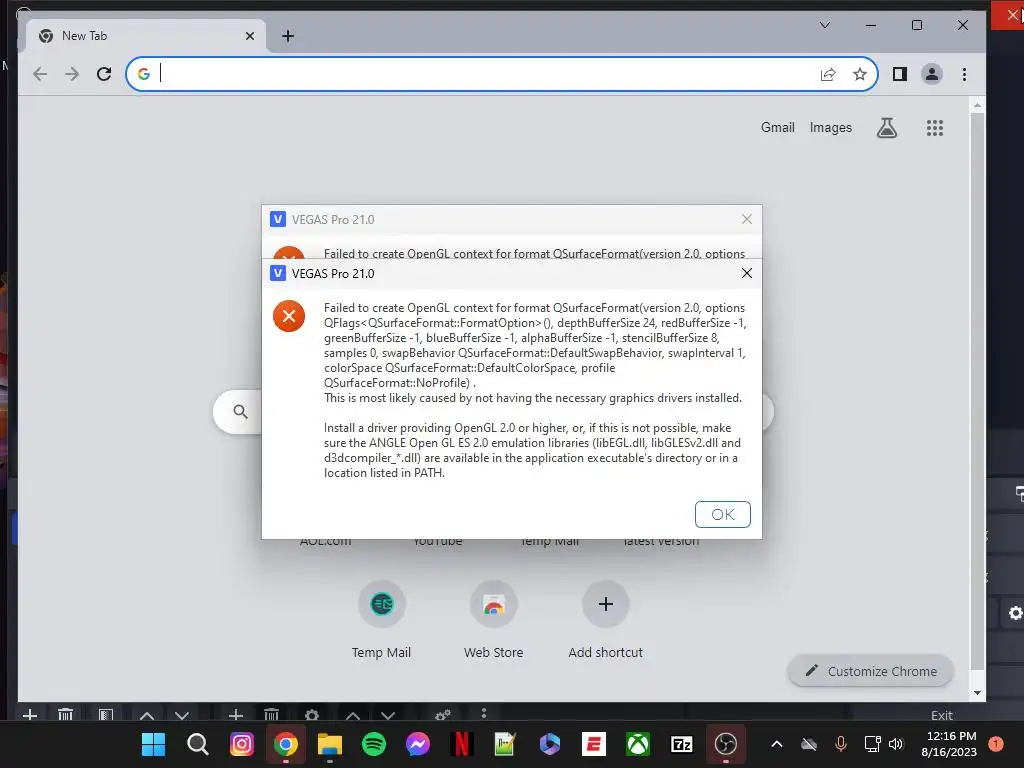Open Chrome's three-dot menu

(x=964, y=74)
